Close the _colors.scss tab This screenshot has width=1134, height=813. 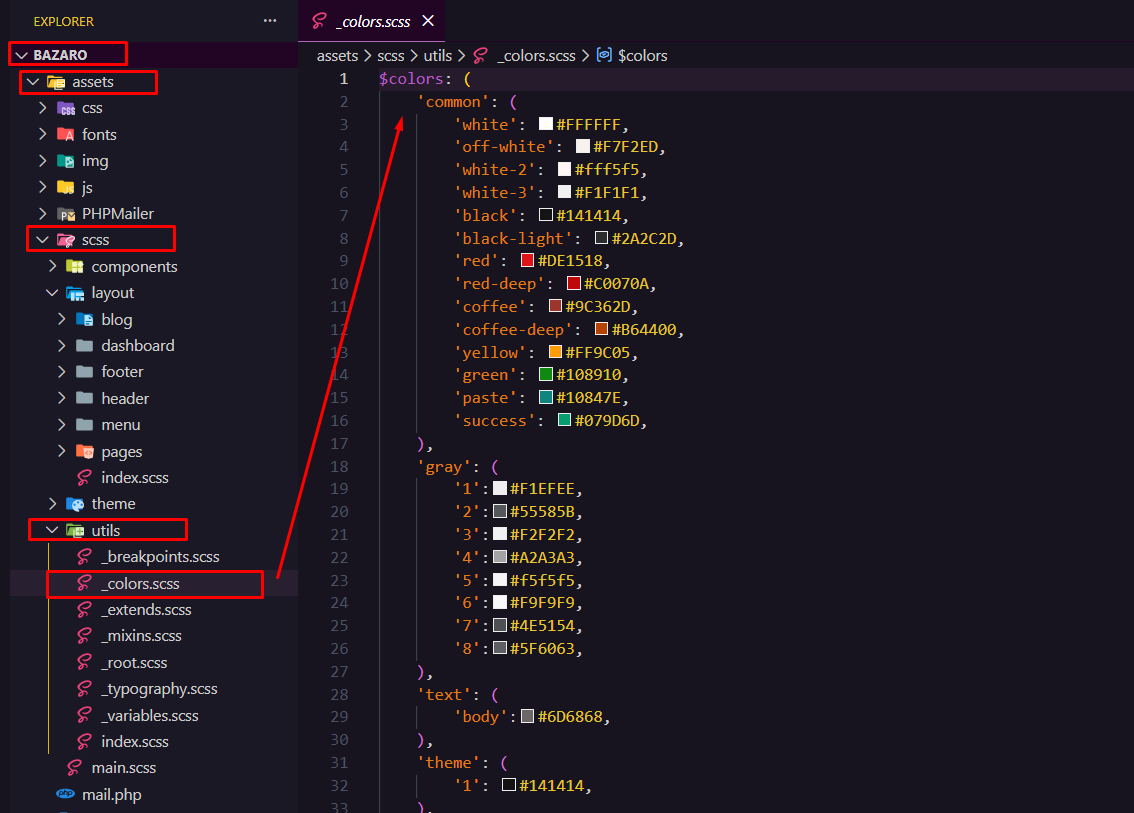(x=428, y=21)
